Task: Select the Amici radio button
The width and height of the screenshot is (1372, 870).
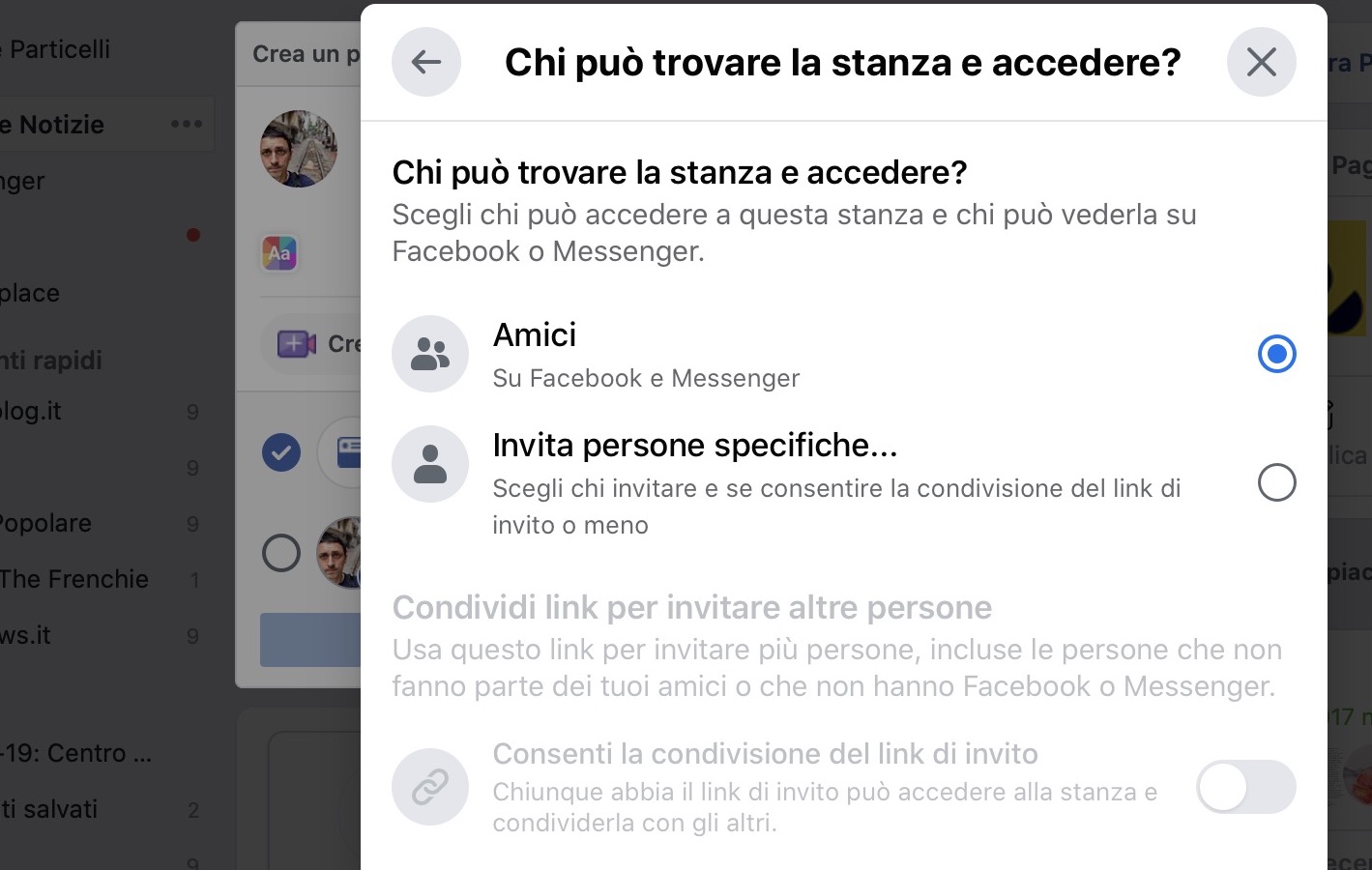Action: tap(1277, 354)
